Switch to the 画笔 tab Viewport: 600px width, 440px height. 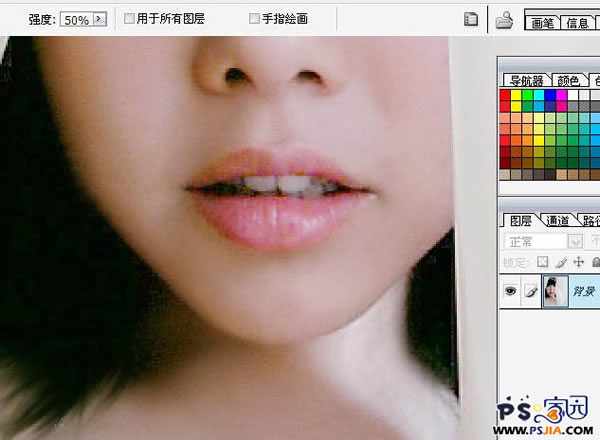[543, 23]
